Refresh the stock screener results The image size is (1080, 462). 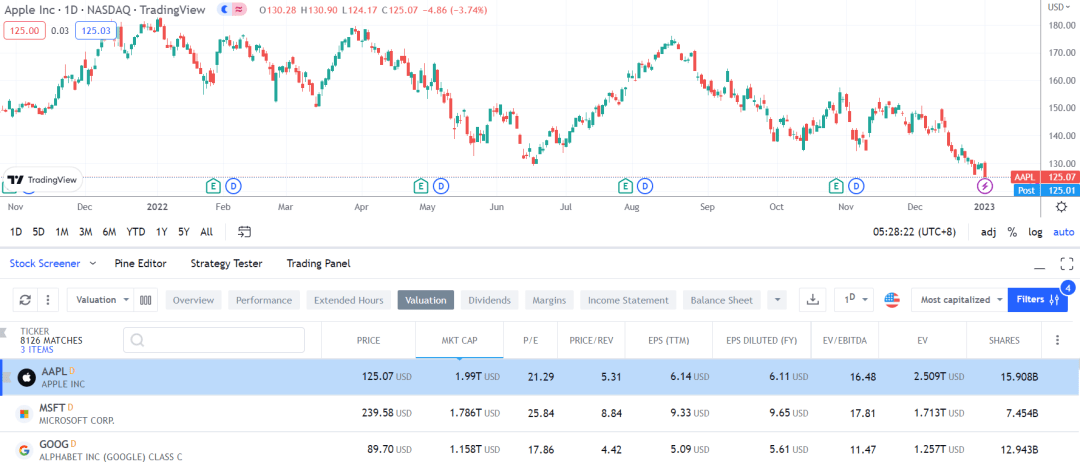[25, 300]
